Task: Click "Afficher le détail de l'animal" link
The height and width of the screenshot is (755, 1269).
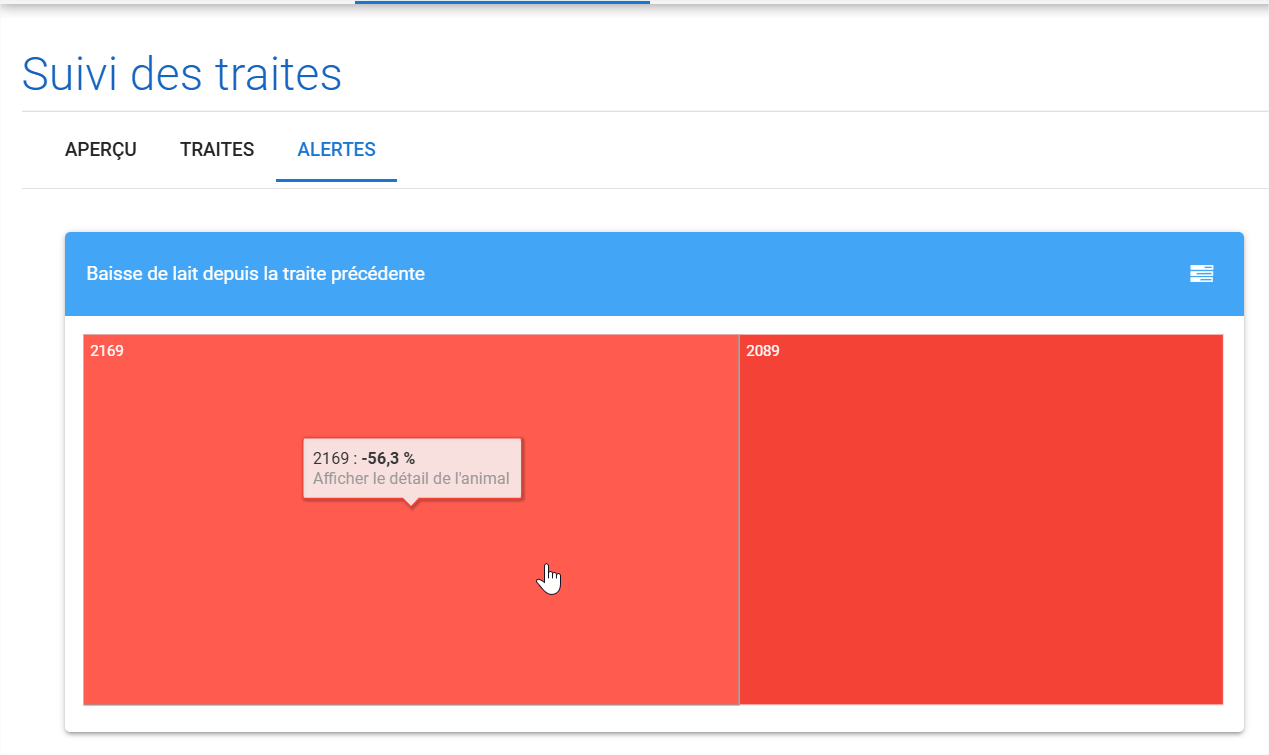Action: (411, 479)
